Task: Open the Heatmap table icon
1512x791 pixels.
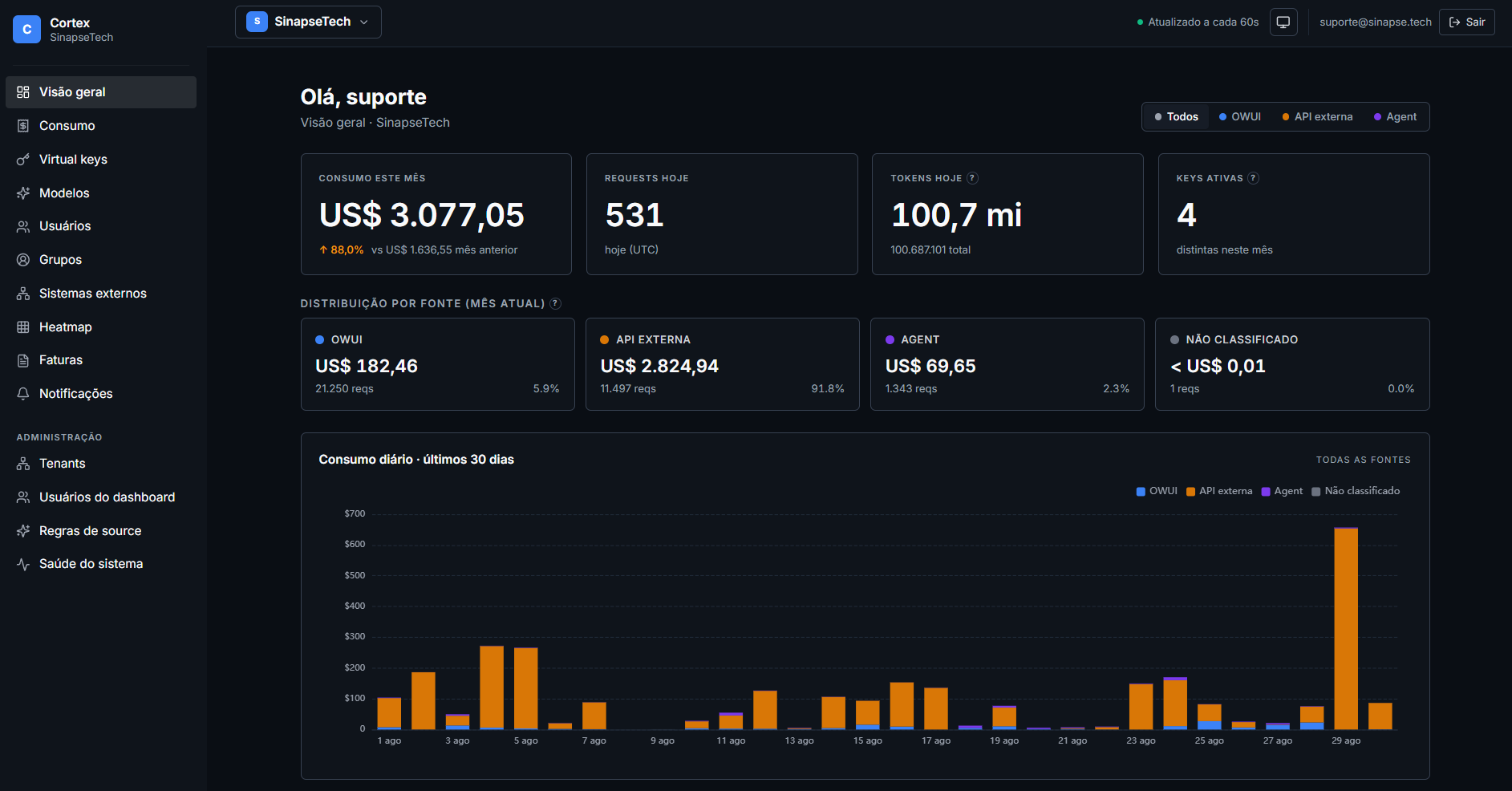Action: [x=23, y=327]
